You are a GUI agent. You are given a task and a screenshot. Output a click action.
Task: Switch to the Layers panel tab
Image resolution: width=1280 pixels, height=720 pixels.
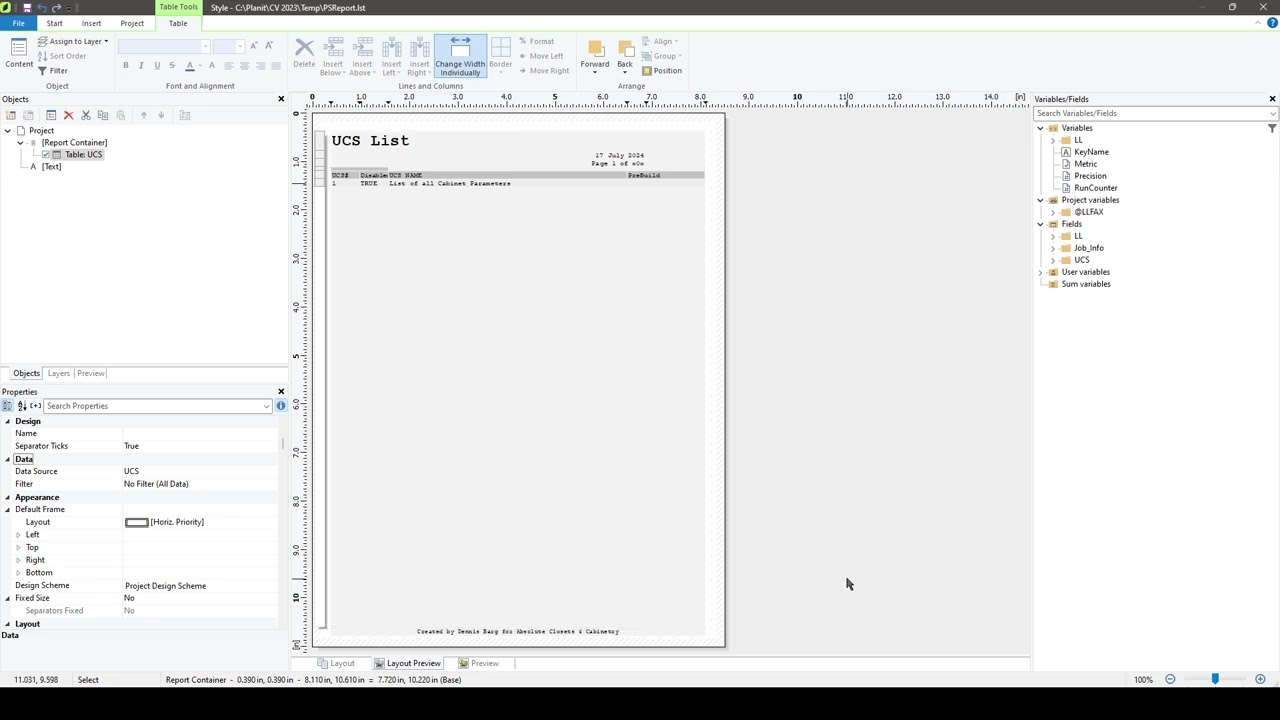pyautogui.click(x=59, y=373)
